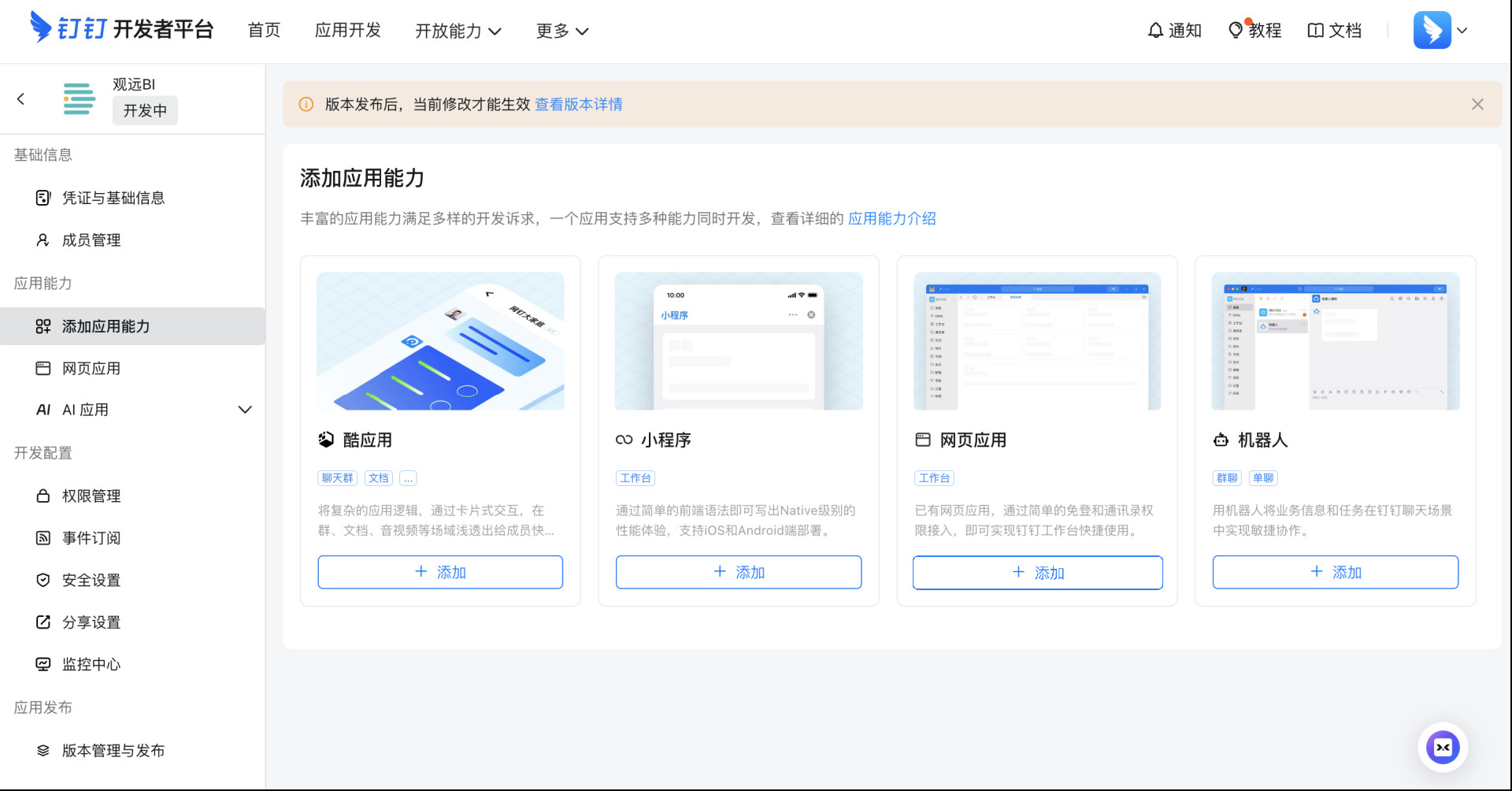The width and height of the screenshot is (1512, 791).
Task: Go to 首页 in top navigation
Action: (264, 31)
